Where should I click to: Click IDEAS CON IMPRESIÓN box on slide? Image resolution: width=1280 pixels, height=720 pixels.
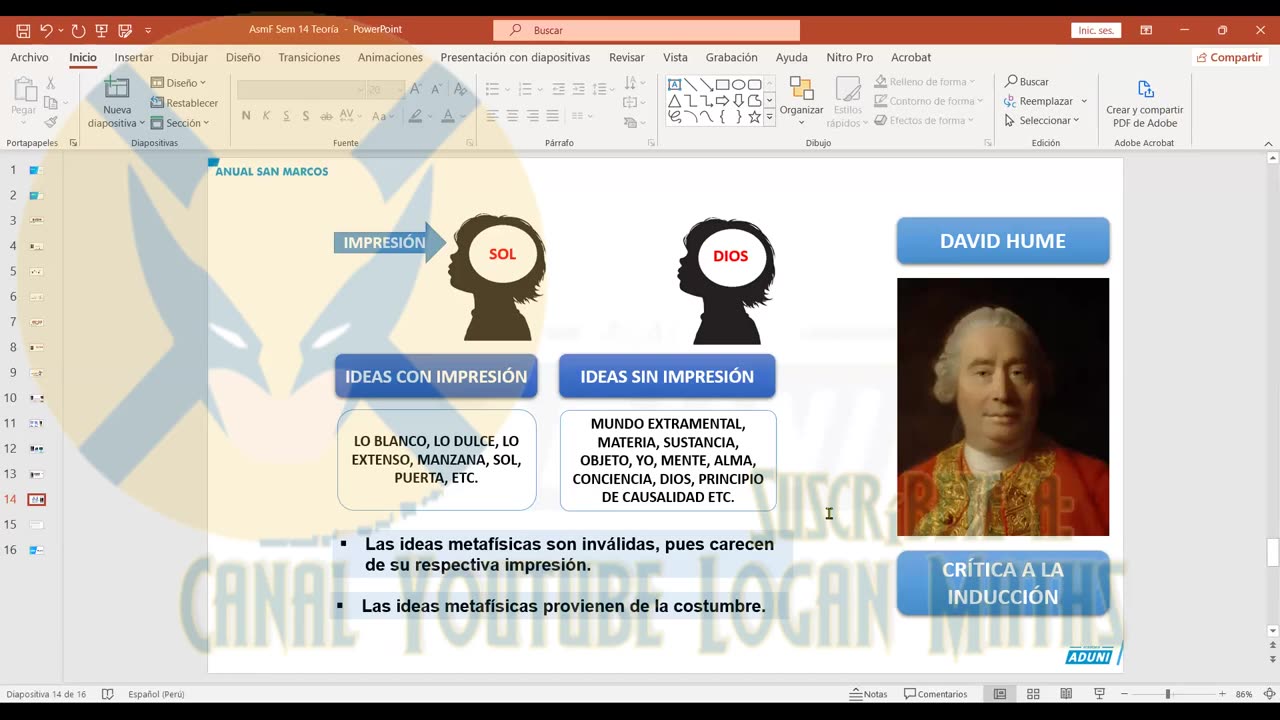point(436,377)
